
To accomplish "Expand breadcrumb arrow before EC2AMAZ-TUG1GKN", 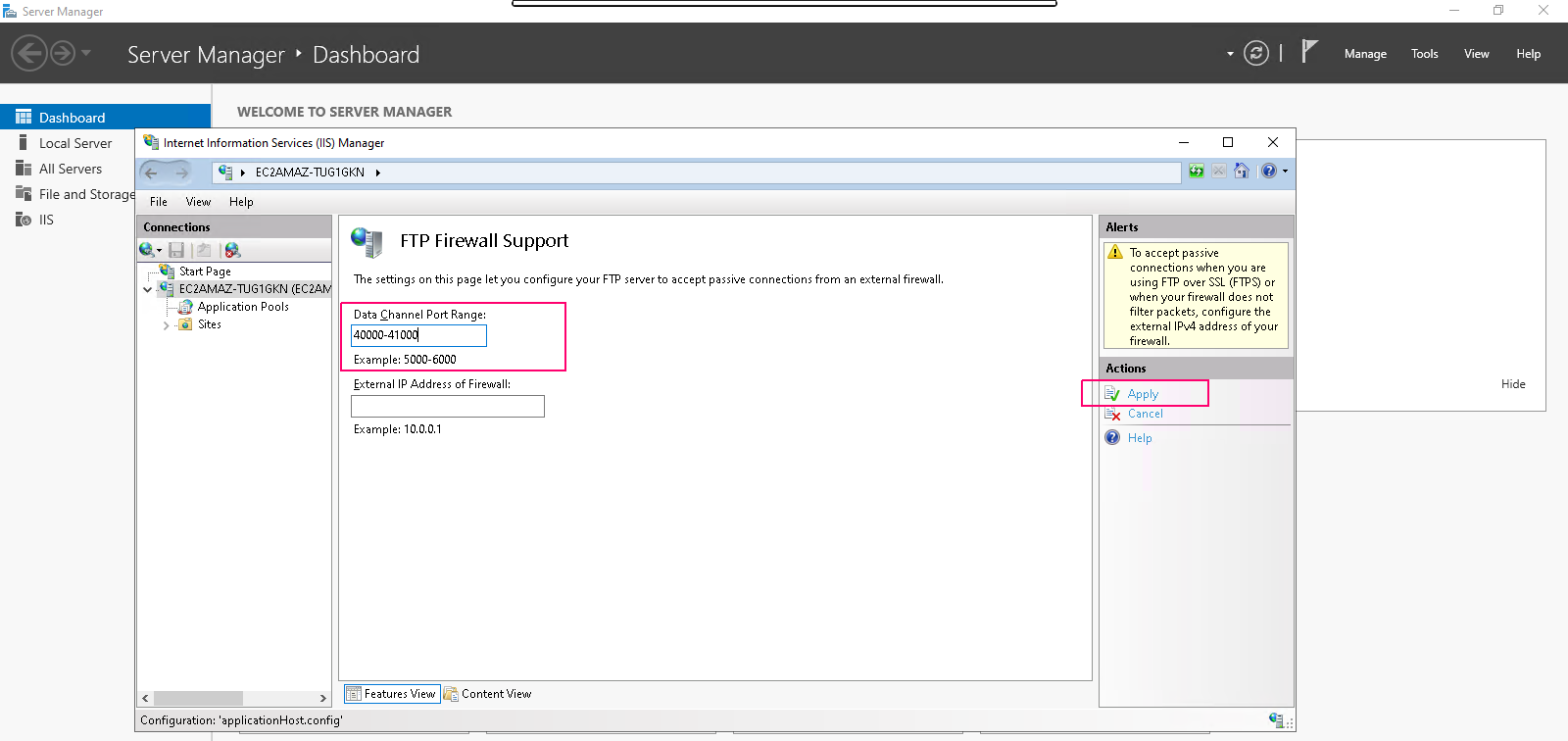I will [243, 173].
